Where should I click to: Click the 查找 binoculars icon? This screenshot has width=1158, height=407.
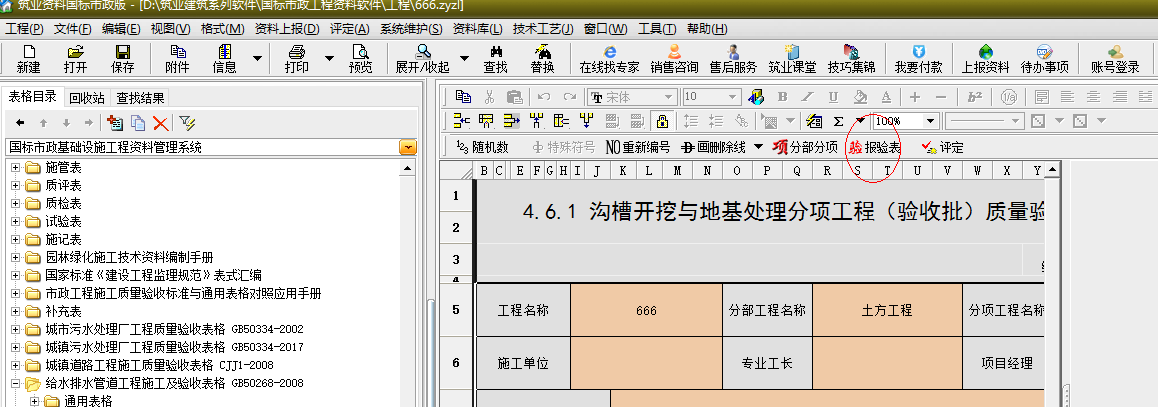point(495,58)
